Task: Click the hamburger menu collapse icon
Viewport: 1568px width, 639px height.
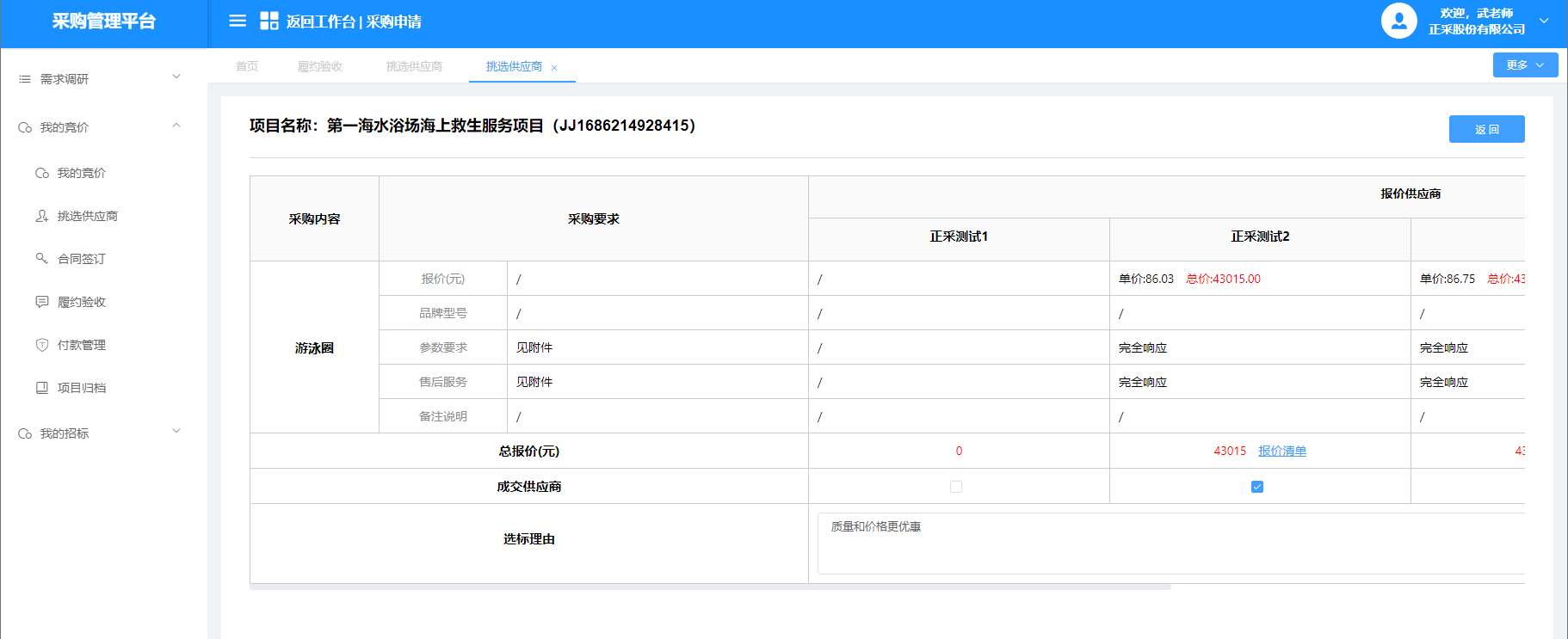Action: 238,21
